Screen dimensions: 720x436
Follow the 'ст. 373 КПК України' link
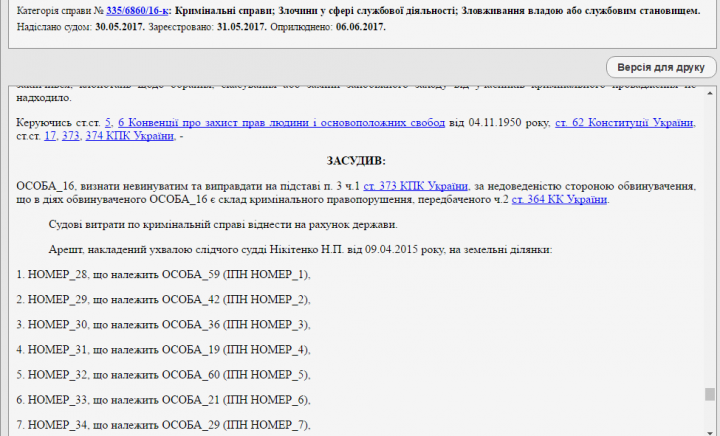click(x=415, y=186)
